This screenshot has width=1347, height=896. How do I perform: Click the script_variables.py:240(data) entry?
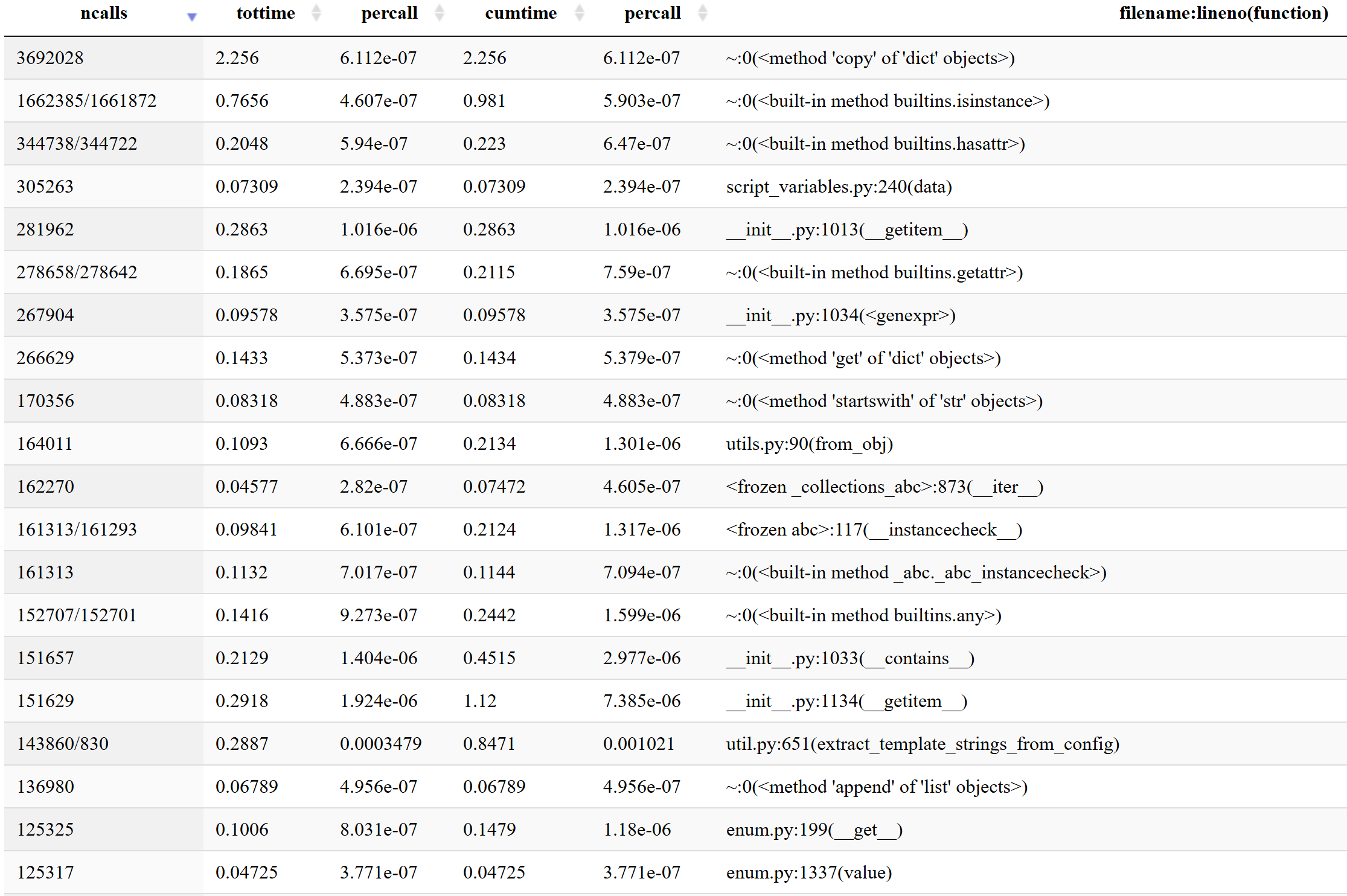click(839, 187)
